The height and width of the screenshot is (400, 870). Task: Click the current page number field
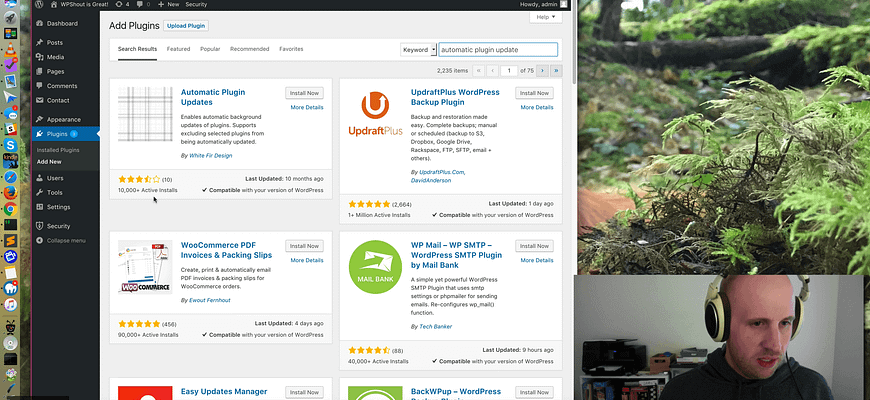tap(509, 70)
